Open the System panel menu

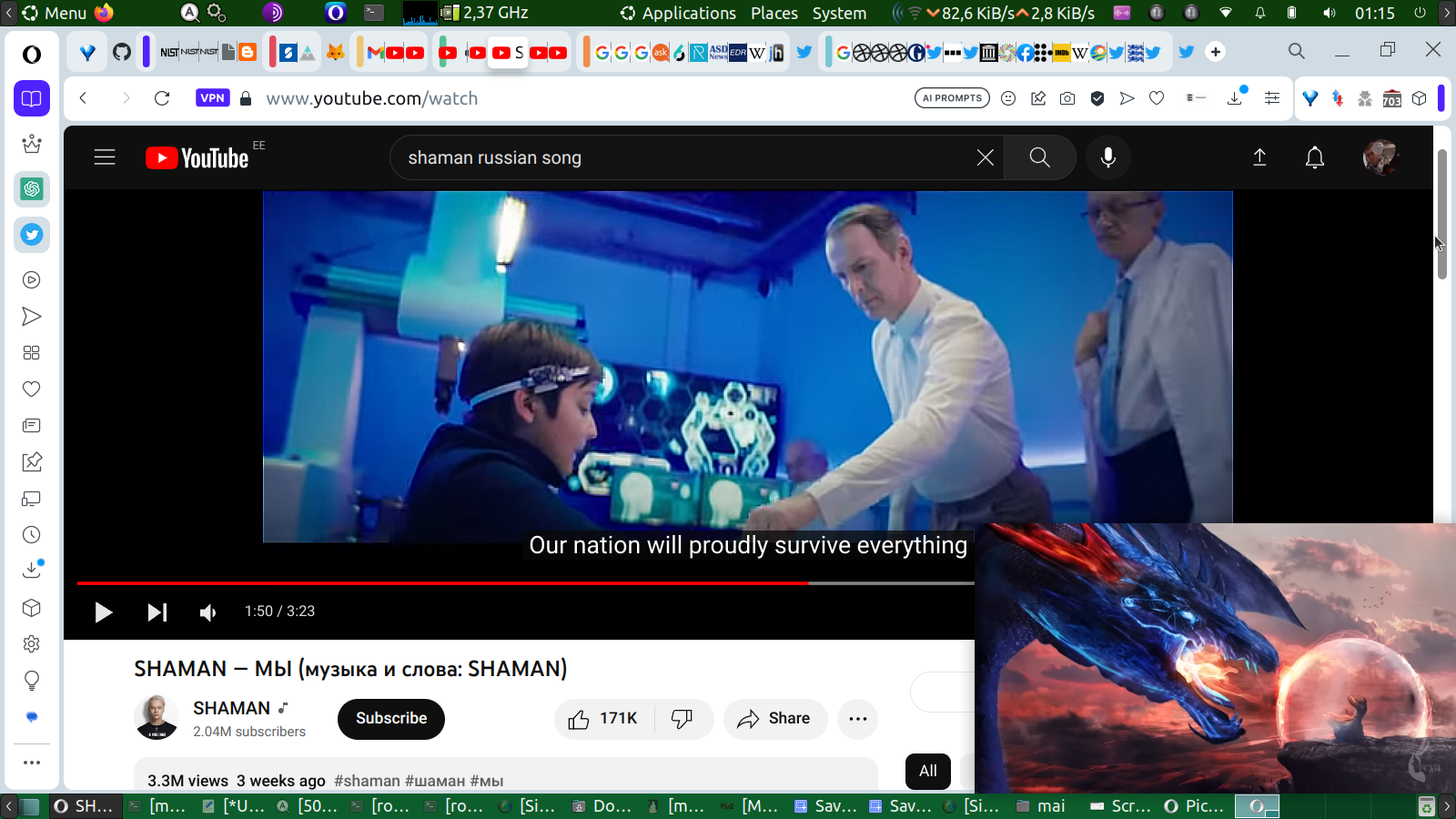(x=839, y=13)
